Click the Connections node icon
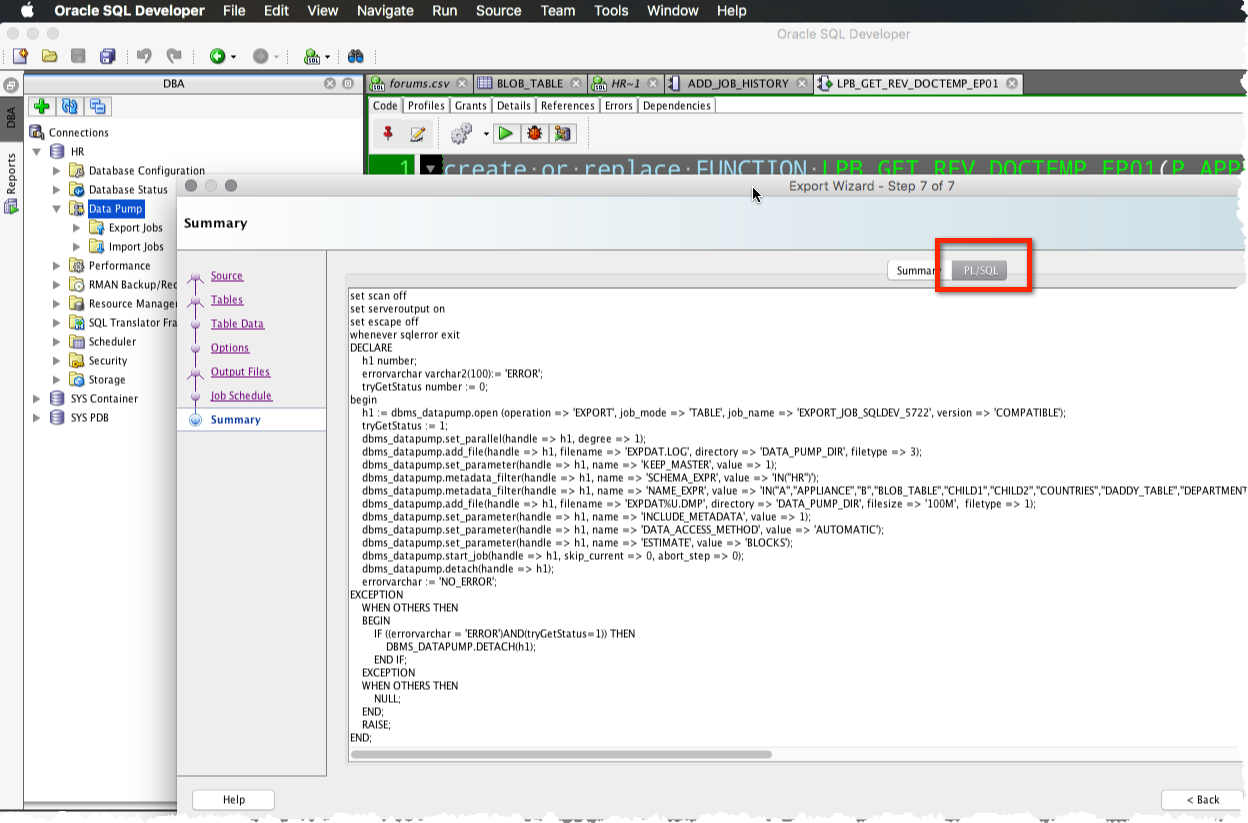This screenshot has width=1248, height=823. point(37,132)
